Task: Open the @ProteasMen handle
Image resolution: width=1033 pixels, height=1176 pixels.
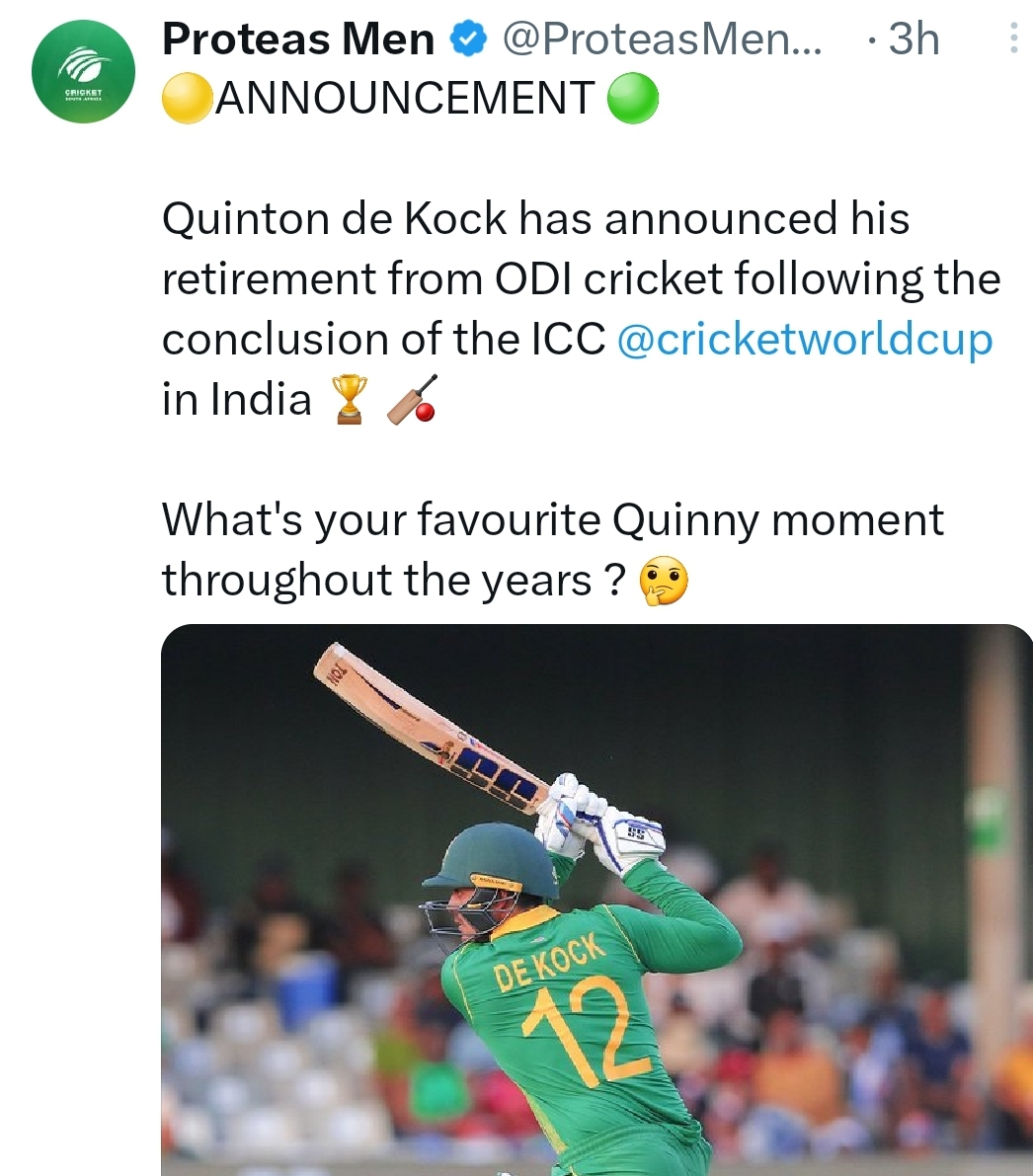Action: tap(662, 39)
